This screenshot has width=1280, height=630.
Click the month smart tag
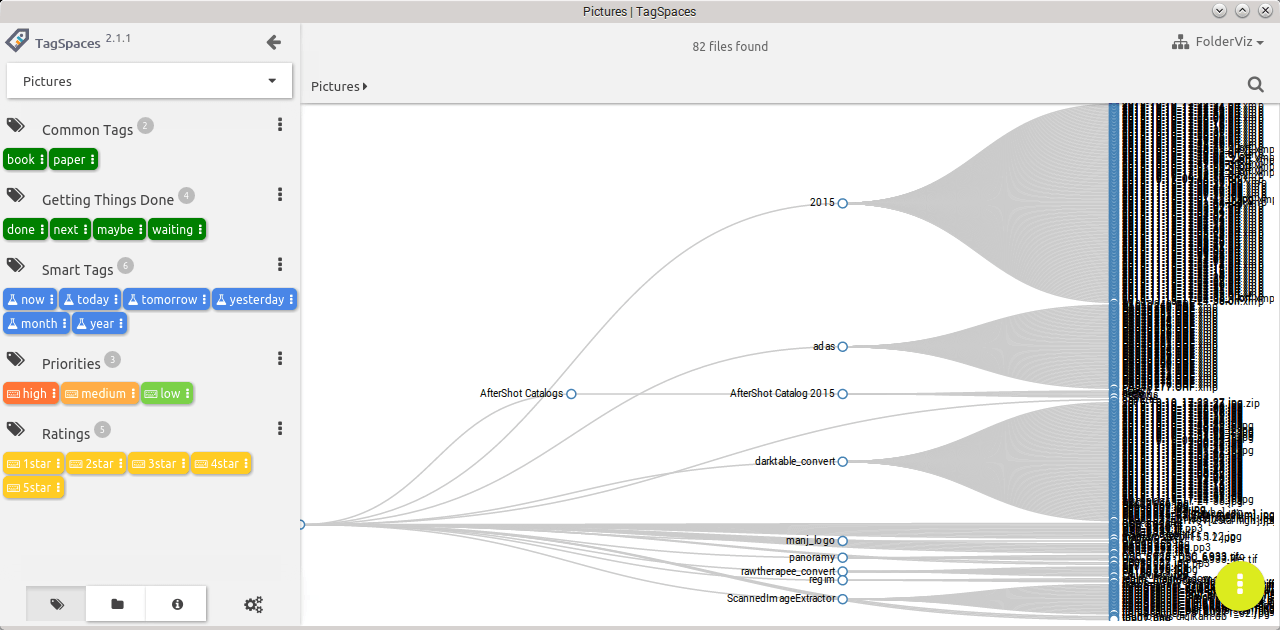click(x=36, y=323)
